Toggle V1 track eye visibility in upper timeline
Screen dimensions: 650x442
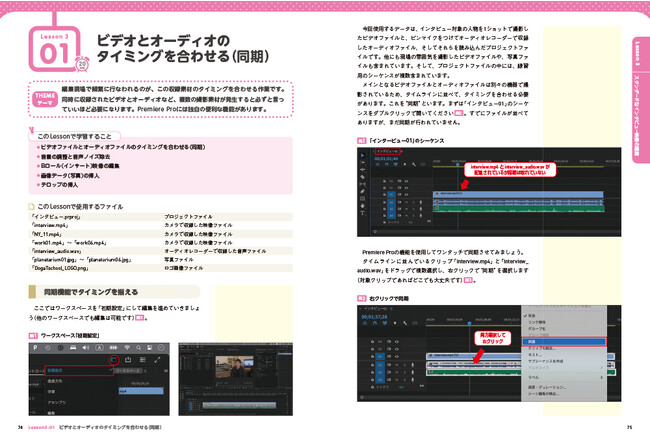[406, 194]
